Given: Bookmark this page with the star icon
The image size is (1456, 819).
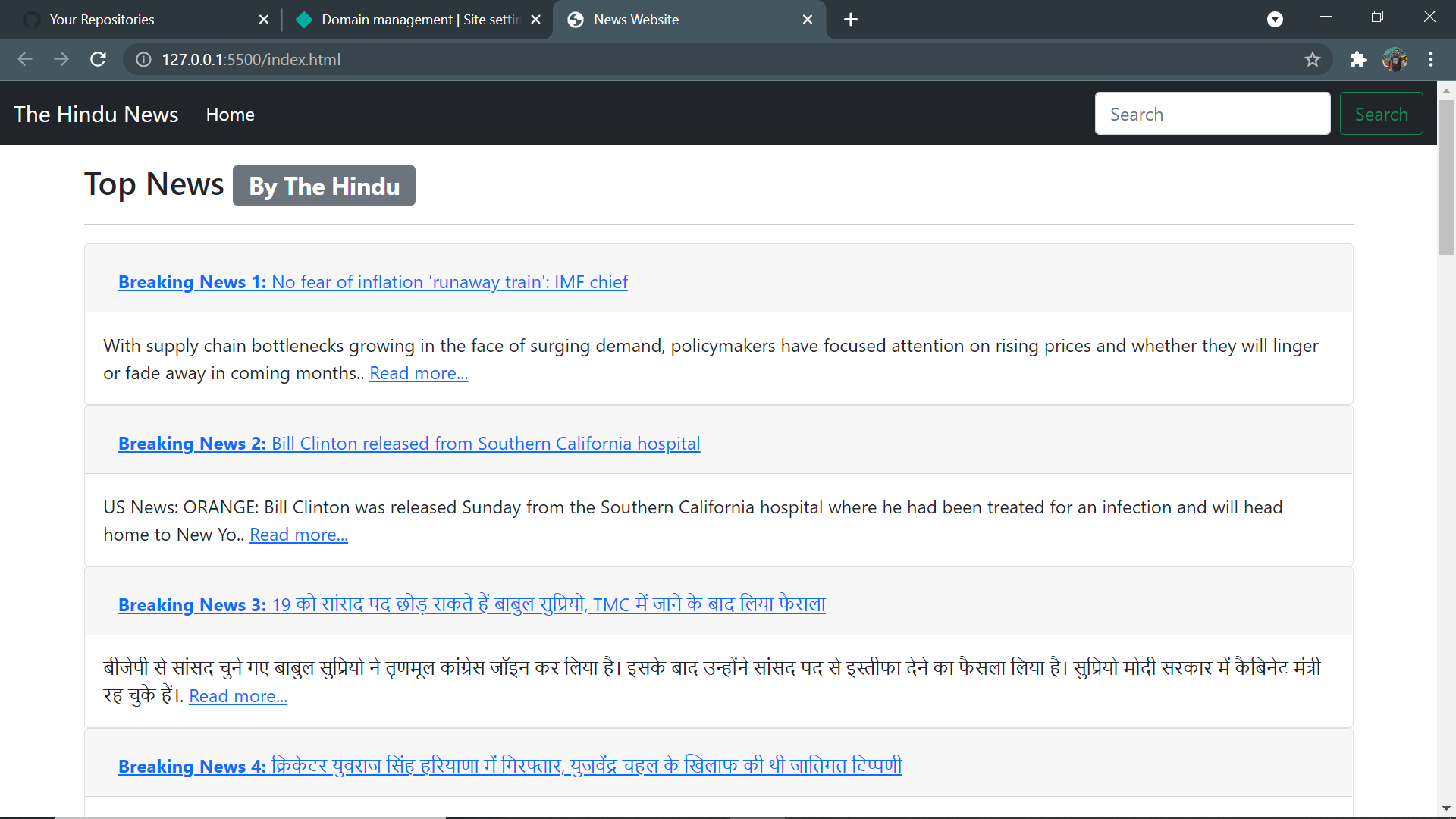Looking at the screenshot, I should point(1313,59).
